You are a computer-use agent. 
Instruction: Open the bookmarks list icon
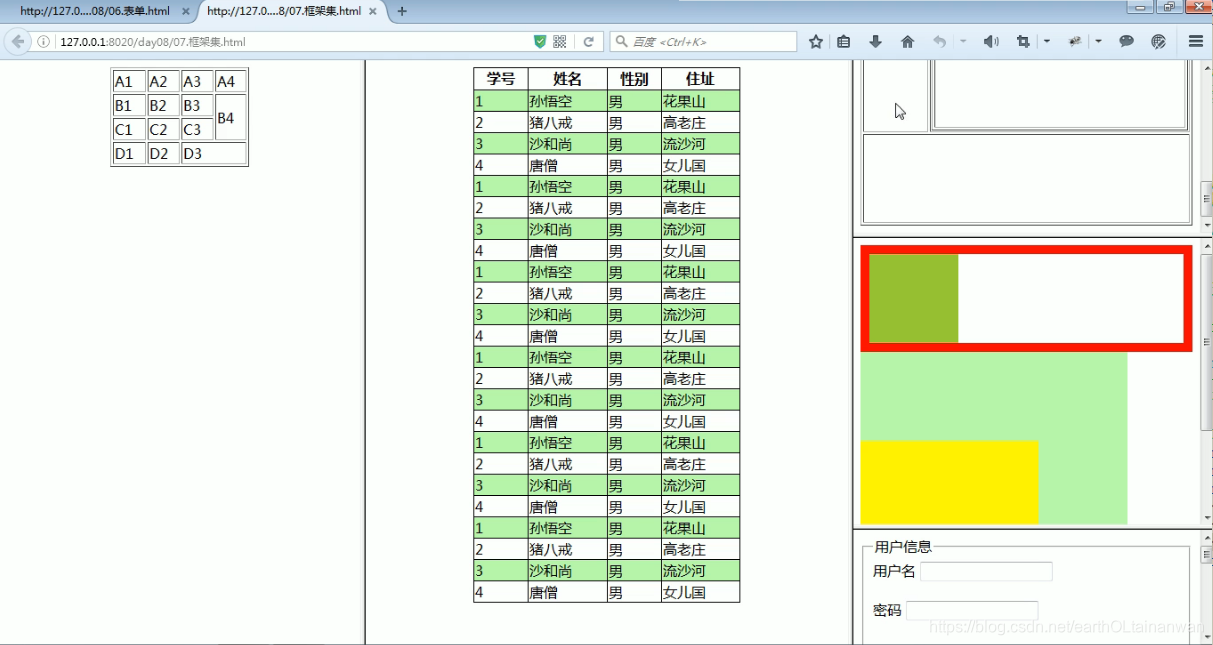tap(844, 41)
